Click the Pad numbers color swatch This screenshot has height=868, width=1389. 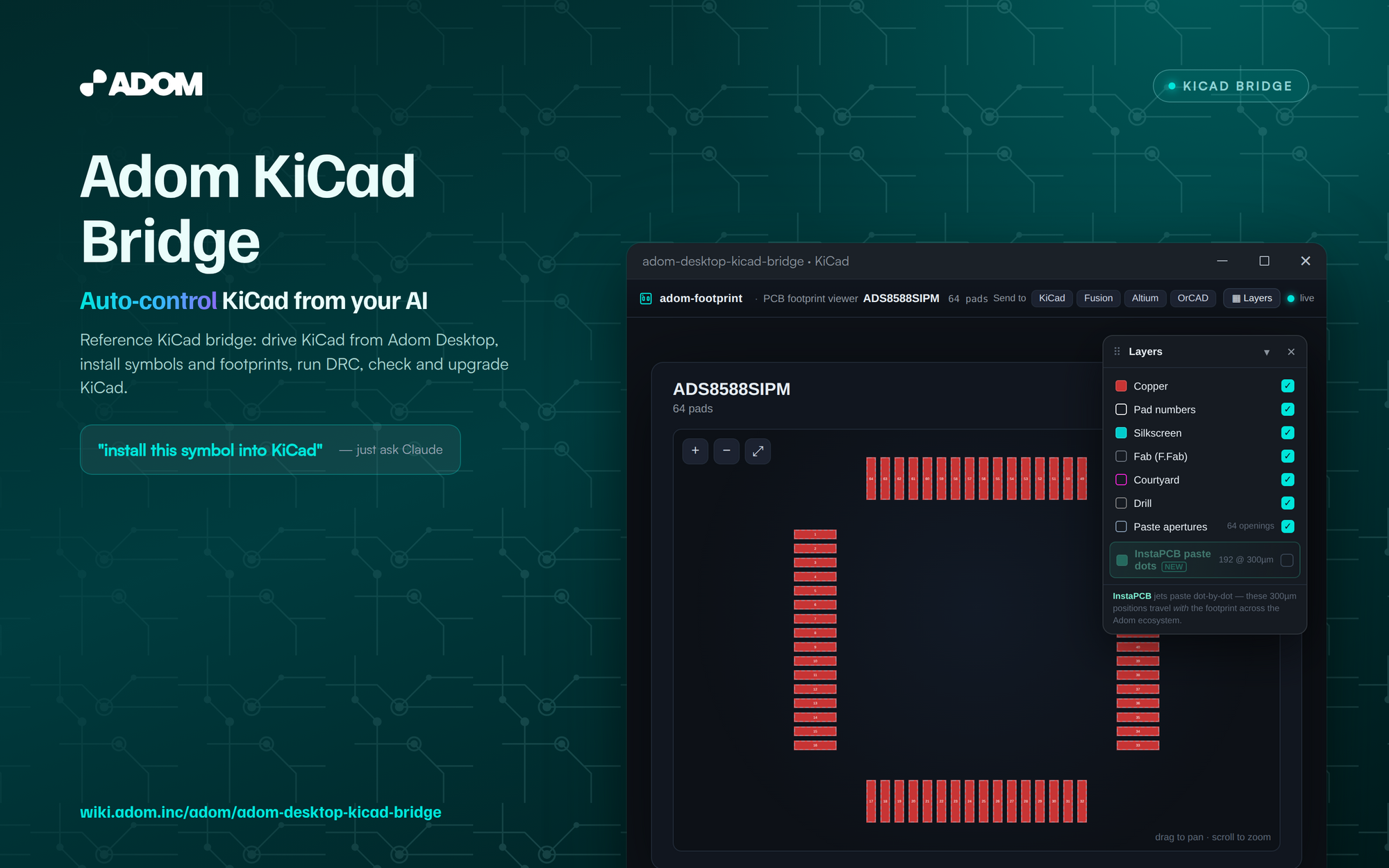pyautogui.click(x=1121, y=410)
